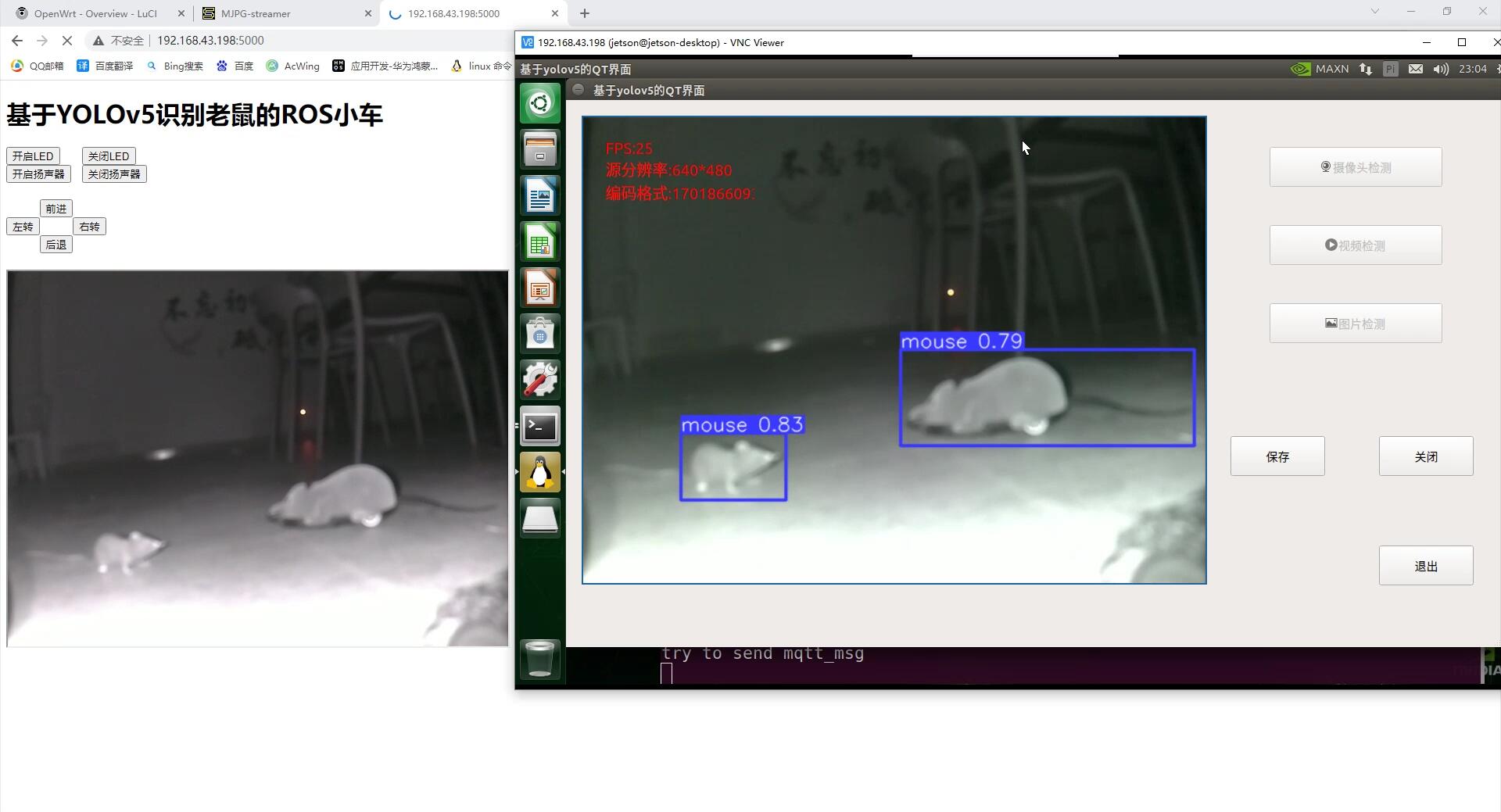Screen dimensions: 1501x812
Task: Switch to OpenWrt Overview LuCI tab
Action: [x=94, y=13]
